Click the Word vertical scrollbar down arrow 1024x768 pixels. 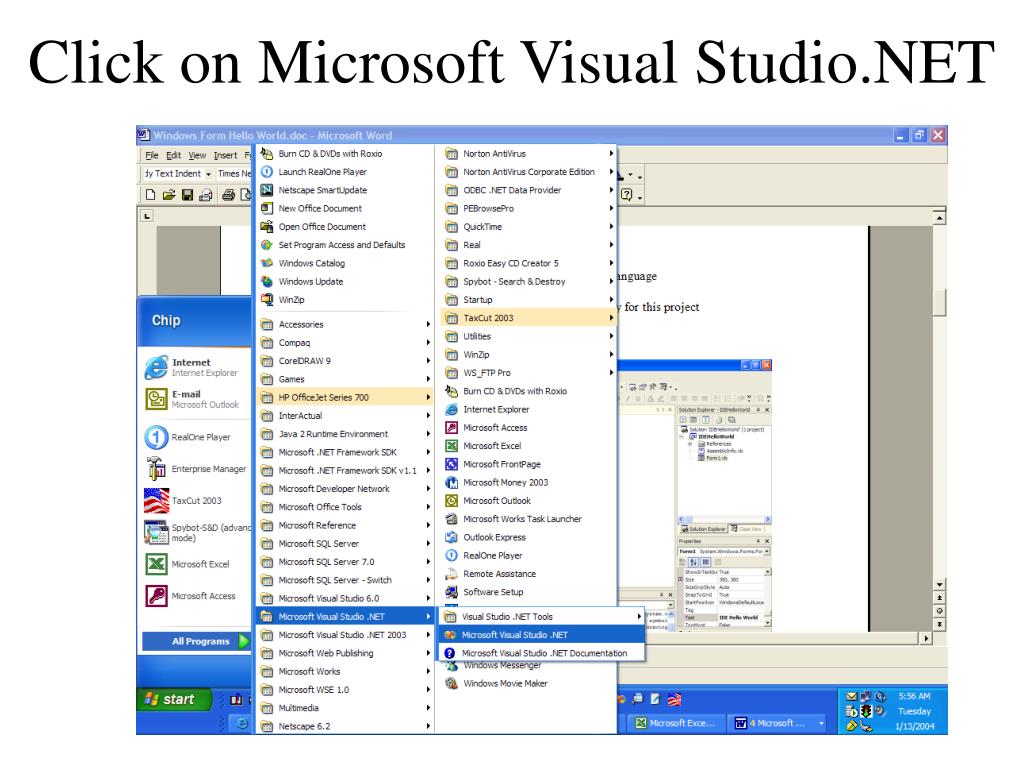tap(939, 584)
